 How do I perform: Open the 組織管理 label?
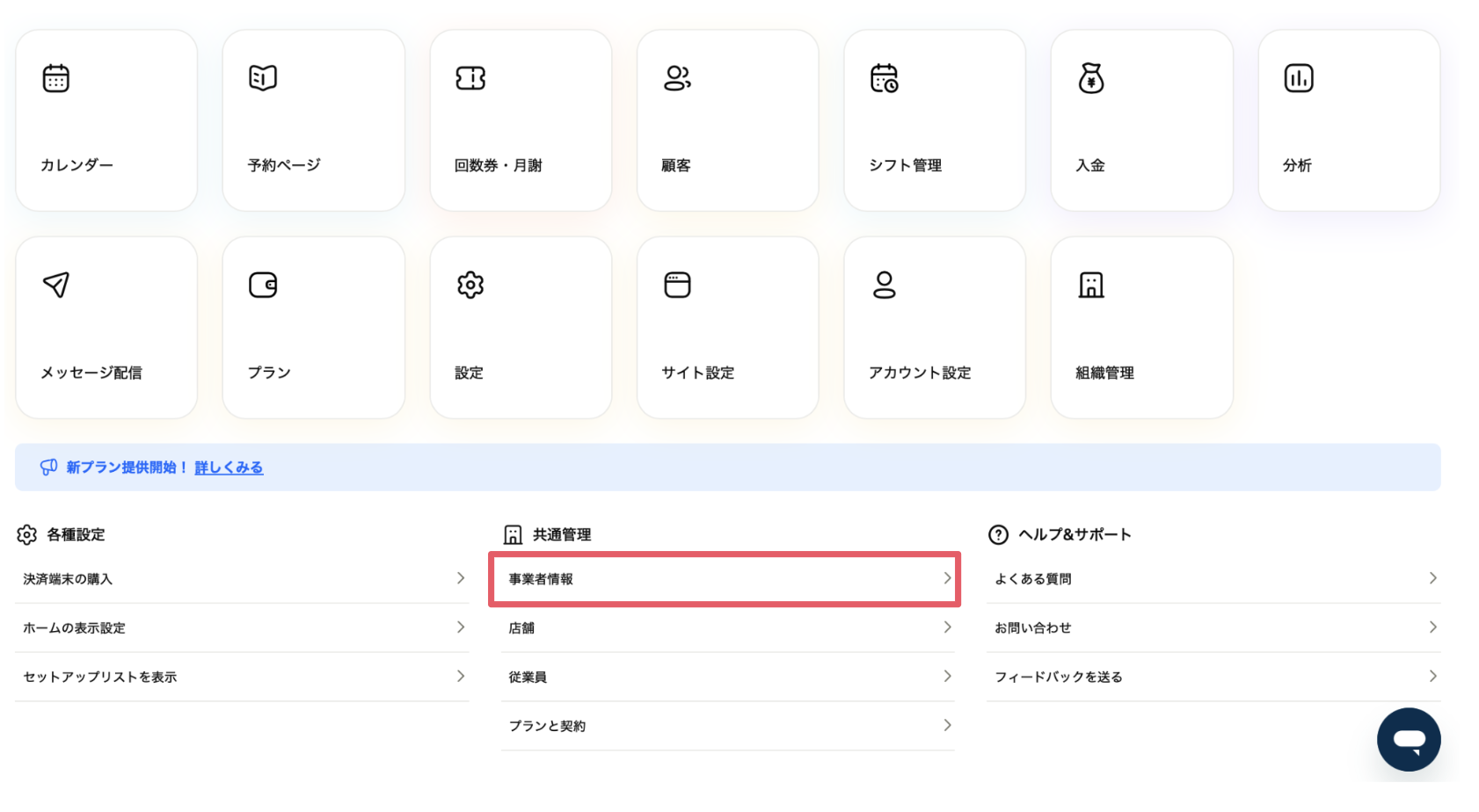[1104, 373]
